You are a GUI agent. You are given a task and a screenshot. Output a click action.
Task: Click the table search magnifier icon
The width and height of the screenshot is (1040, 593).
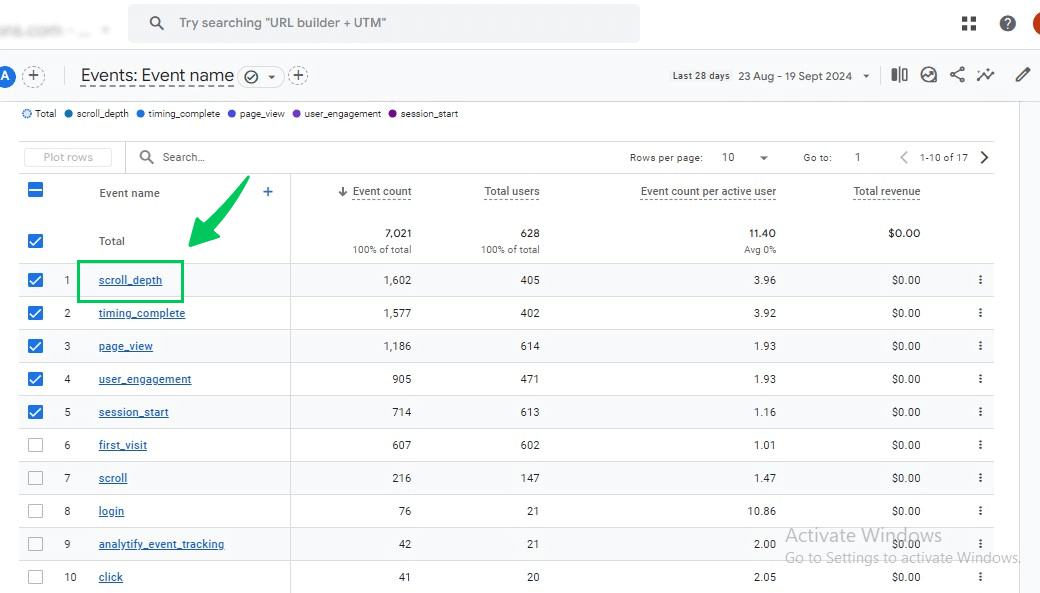pyautogui.click(x=147, y=157)
